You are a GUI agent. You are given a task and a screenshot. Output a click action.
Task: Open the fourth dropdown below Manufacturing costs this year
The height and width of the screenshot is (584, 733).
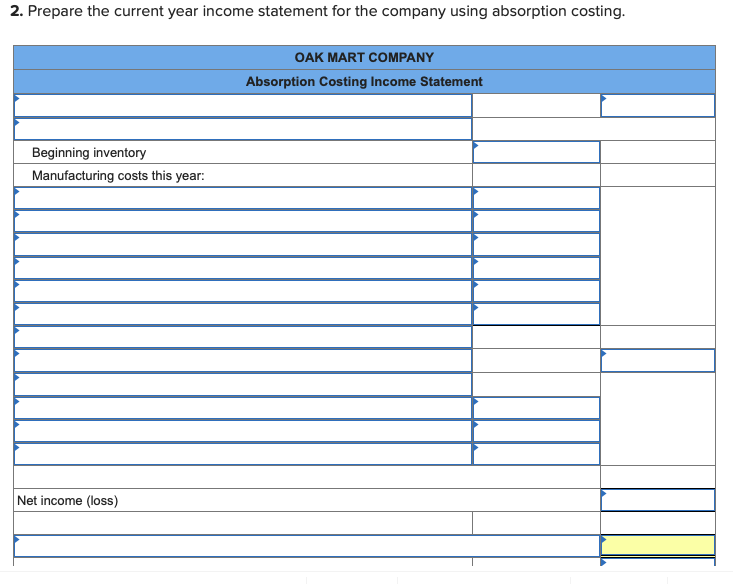[x=243, y=268]
